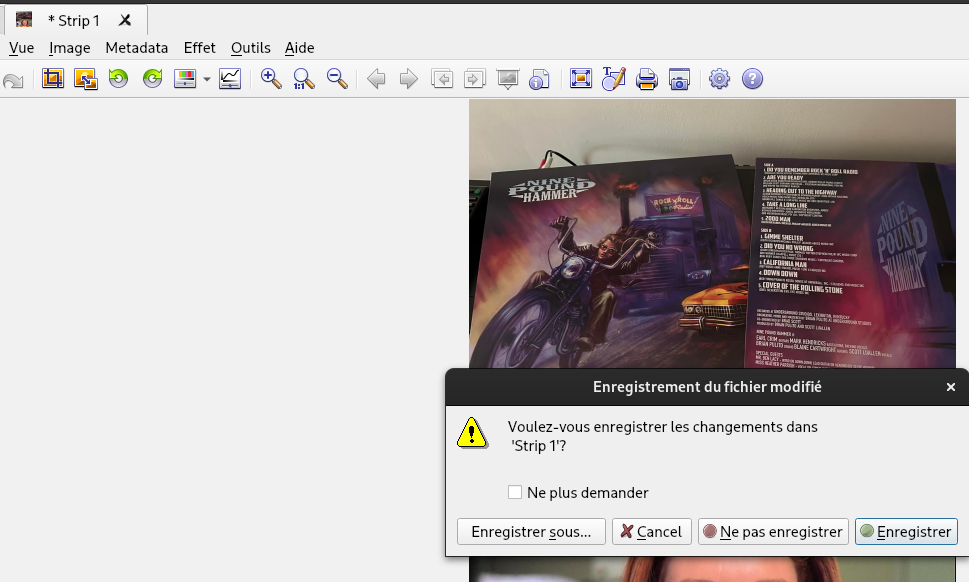Click the warning icon in dialog
The width and height of the screenshot is (969, 582).
tap(472, 432)
